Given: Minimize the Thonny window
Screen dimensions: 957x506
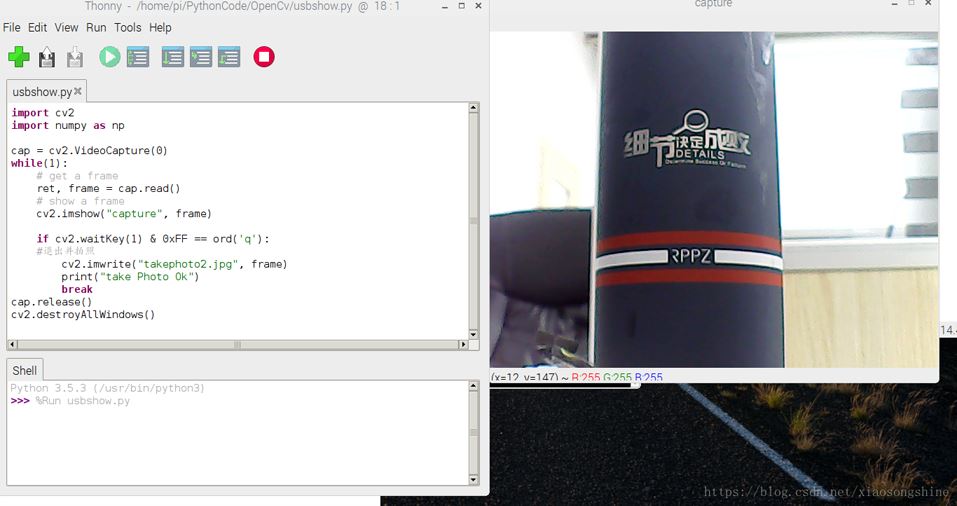Looking at the screenshot, I should point(445,6).
